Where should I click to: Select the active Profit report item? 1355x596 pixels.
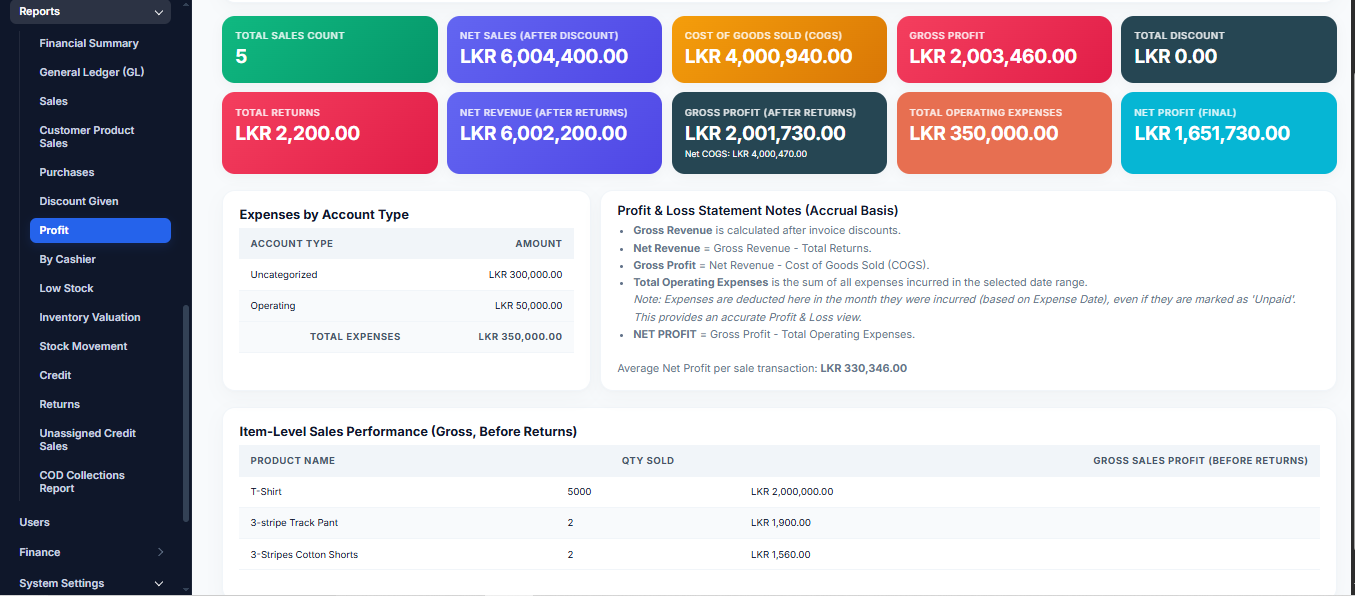click(x=100, y=230)
